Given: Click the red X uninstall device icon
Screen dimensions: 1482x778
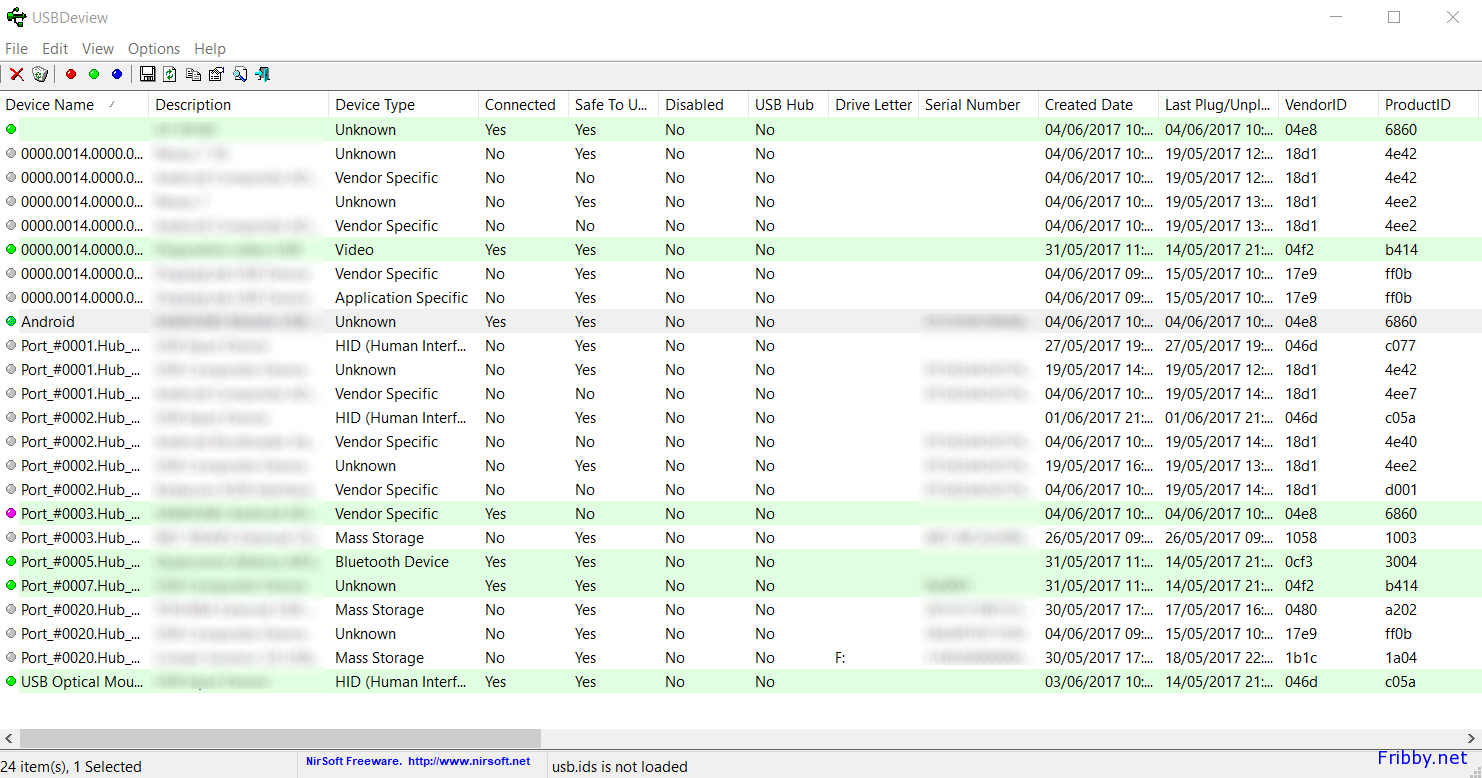Looking at the screenshot, I should (x=17, y=74).
